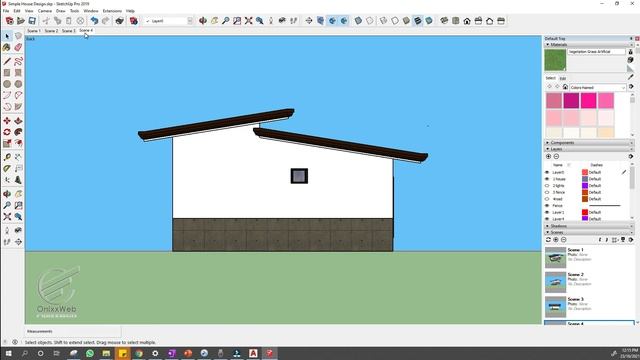This screenshot has height=360, width=640.
Task: Collapse the Materials panel
Action: (x=548, y=44)
